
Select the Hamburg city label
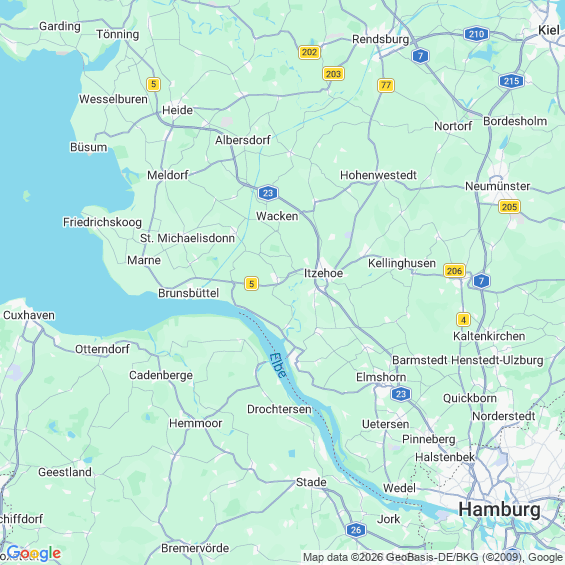[x=499, y=510]
